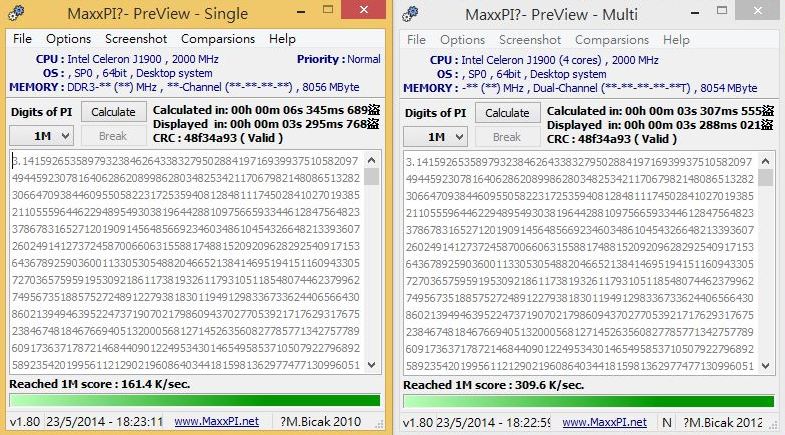Click 'Reached 1M score : 309.6 K/sec.' text
This screenshot has width=785, height=435.
[x=494, y=385]
